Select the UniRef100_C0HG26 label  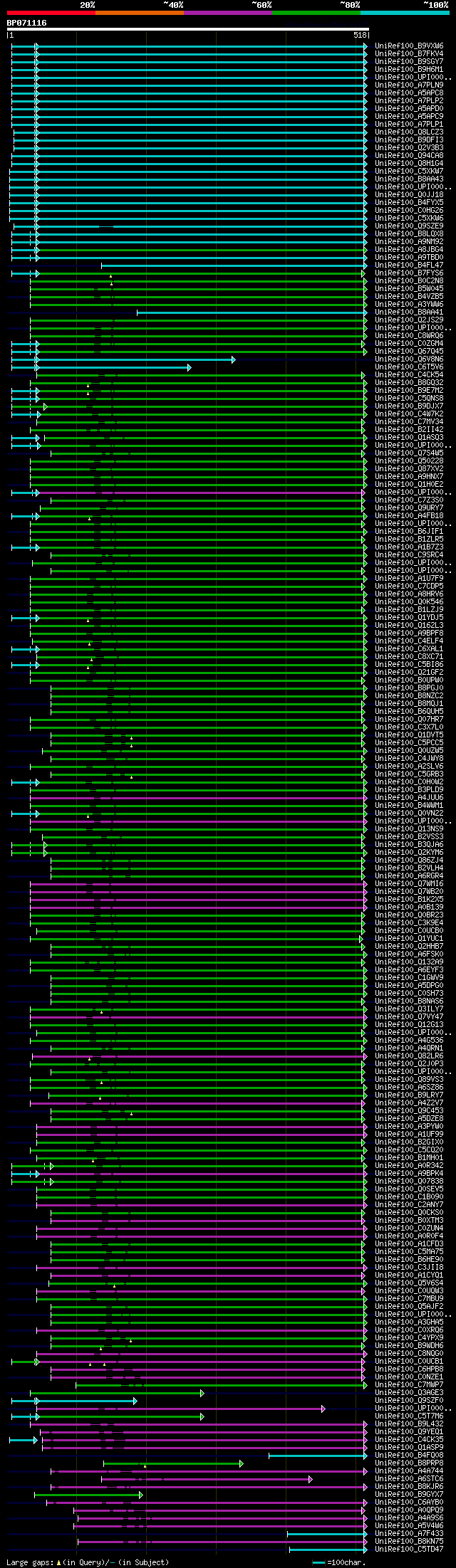tap(409, 211)
